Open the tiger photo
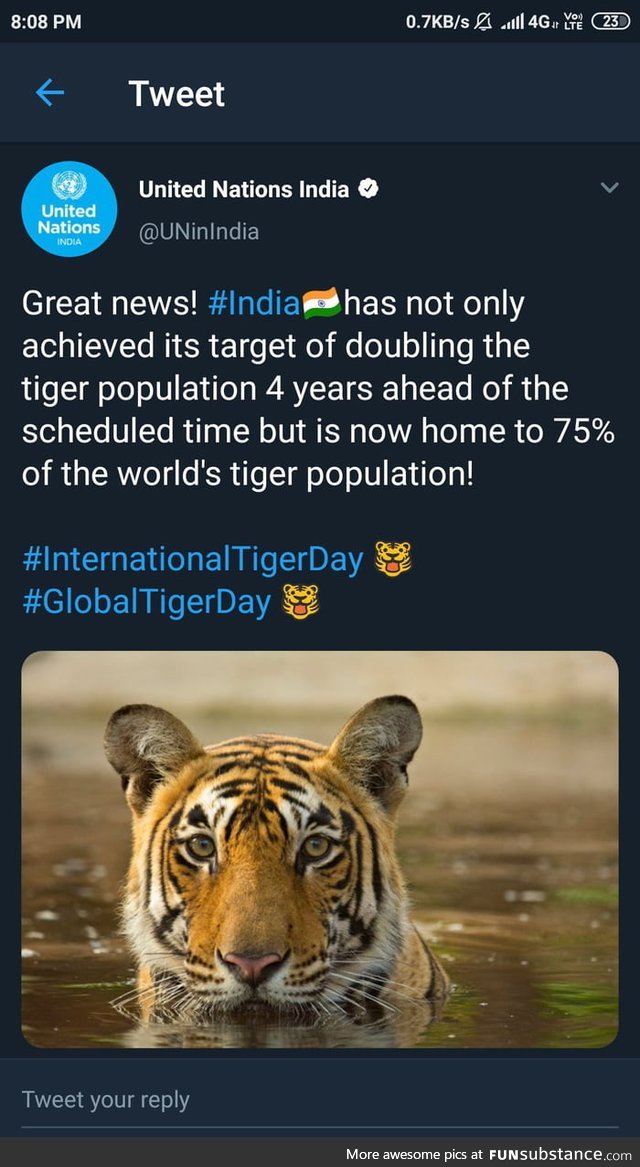This screenshot has width=640, height=1167. [x=320, y=849]
